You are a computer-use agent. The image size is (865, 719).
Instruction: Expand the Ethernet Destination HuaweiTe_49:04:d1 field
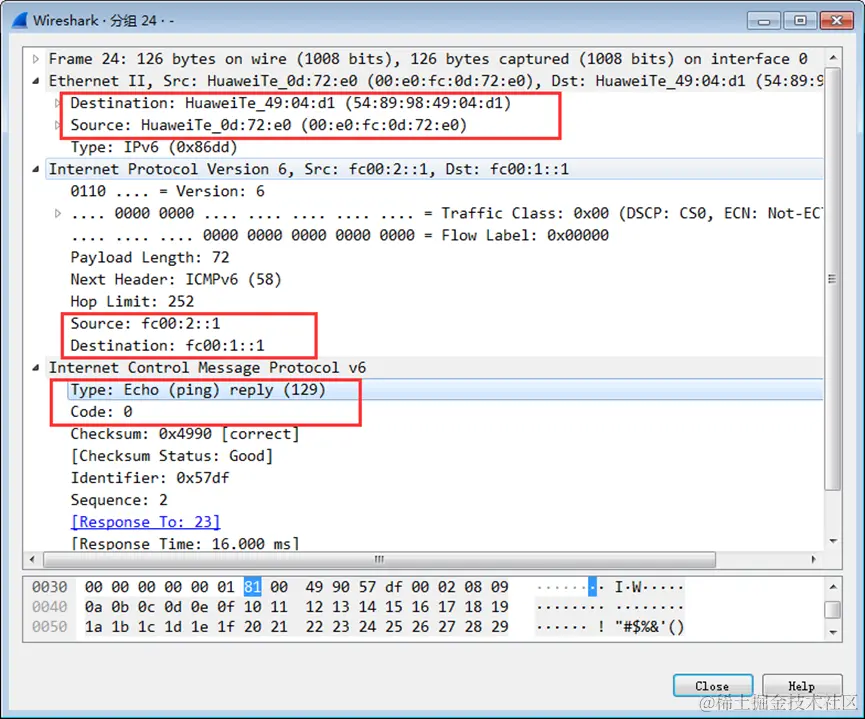(57, 103)
